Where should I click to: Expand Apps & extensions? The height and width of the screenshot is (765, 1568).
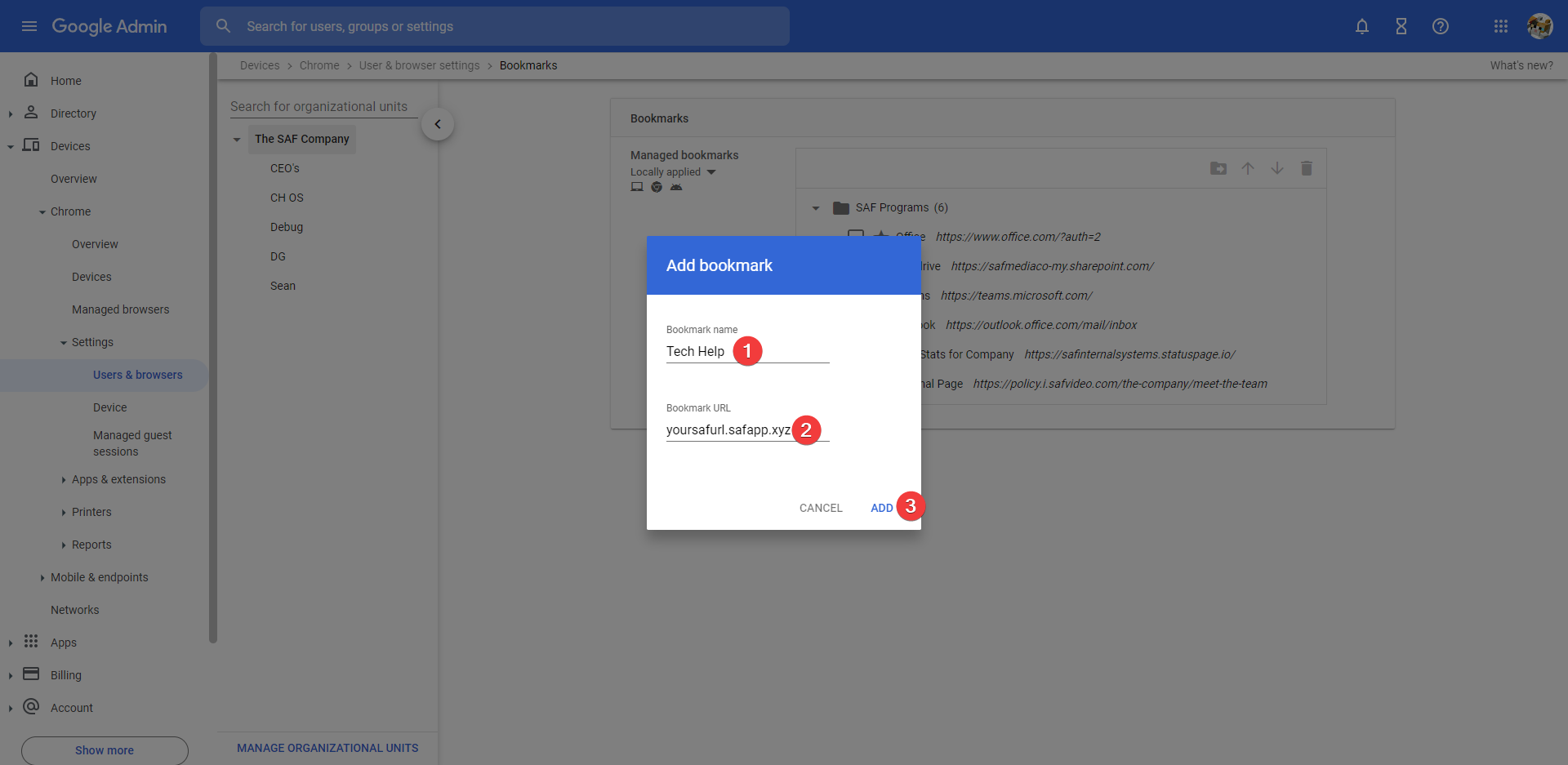(x=64, y=480)
